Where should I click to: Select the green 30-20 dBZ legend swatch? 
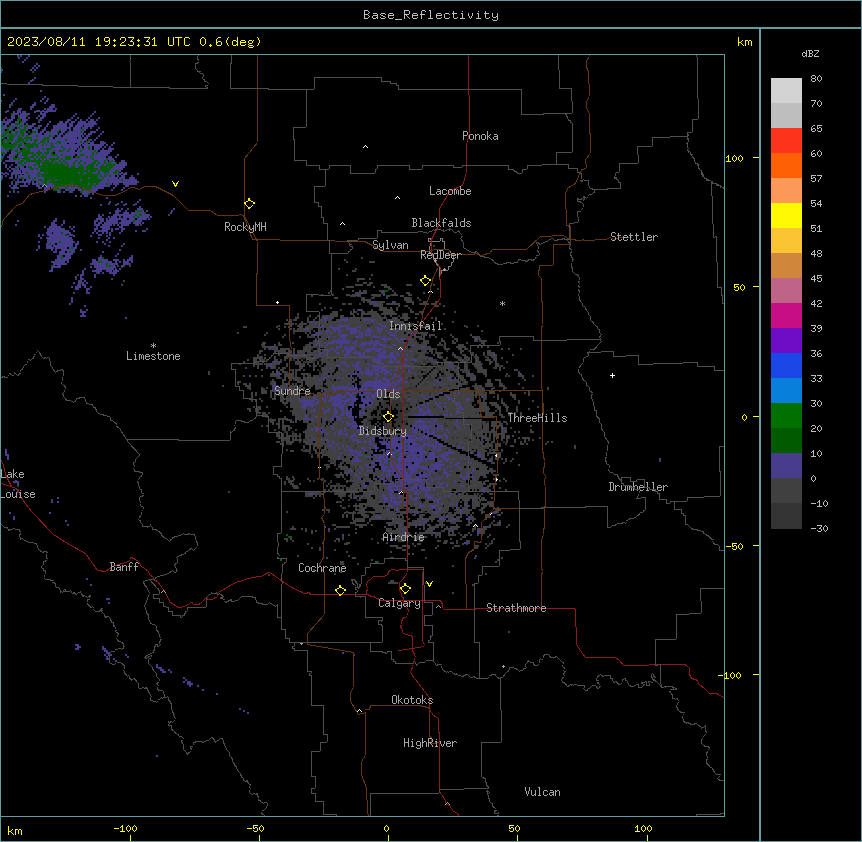[x=786, y=416]
